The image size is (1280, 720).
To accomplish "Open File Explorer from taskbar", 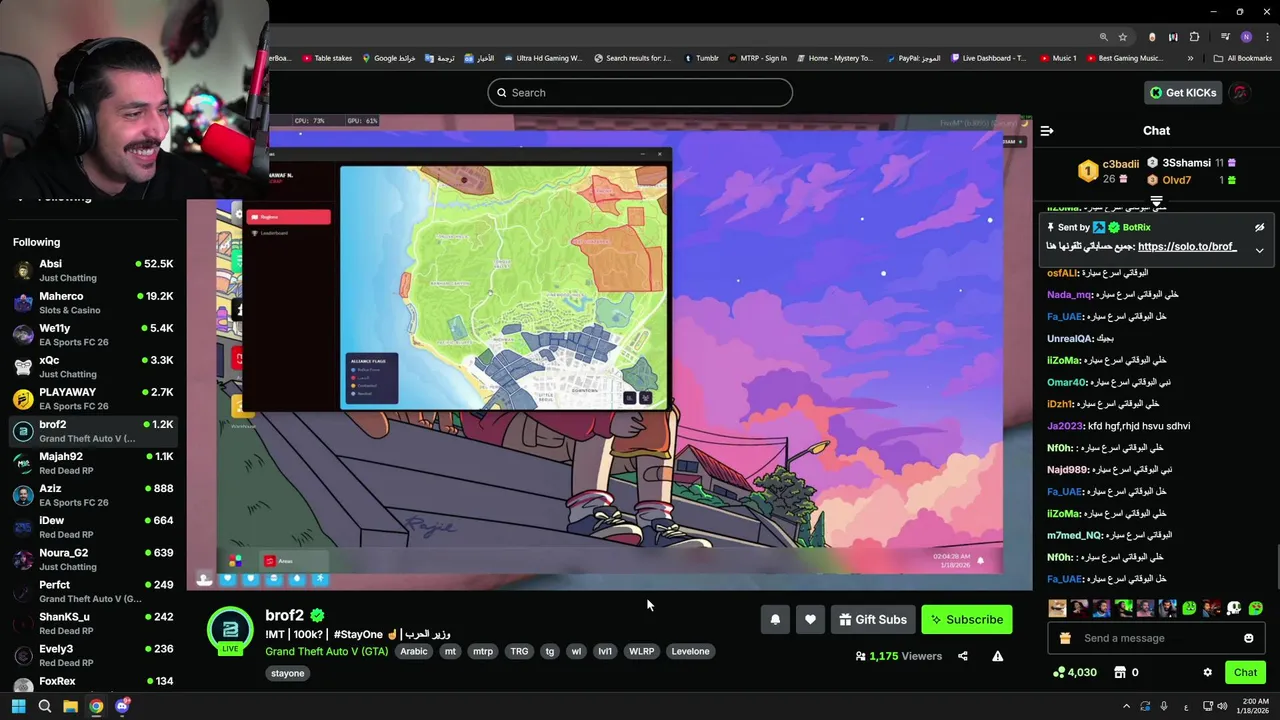I will pos(70,706).
